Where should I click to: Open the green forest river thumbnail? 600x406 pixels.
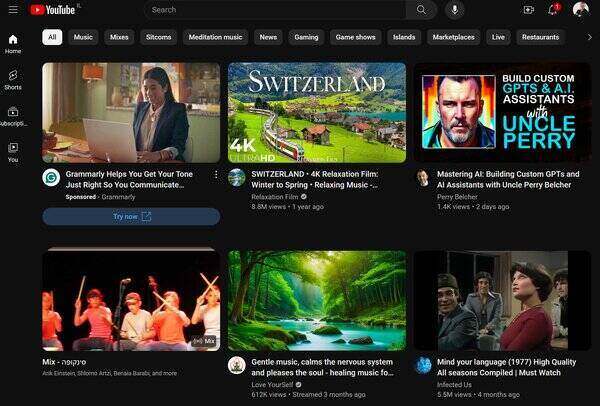tap(317, 301)
